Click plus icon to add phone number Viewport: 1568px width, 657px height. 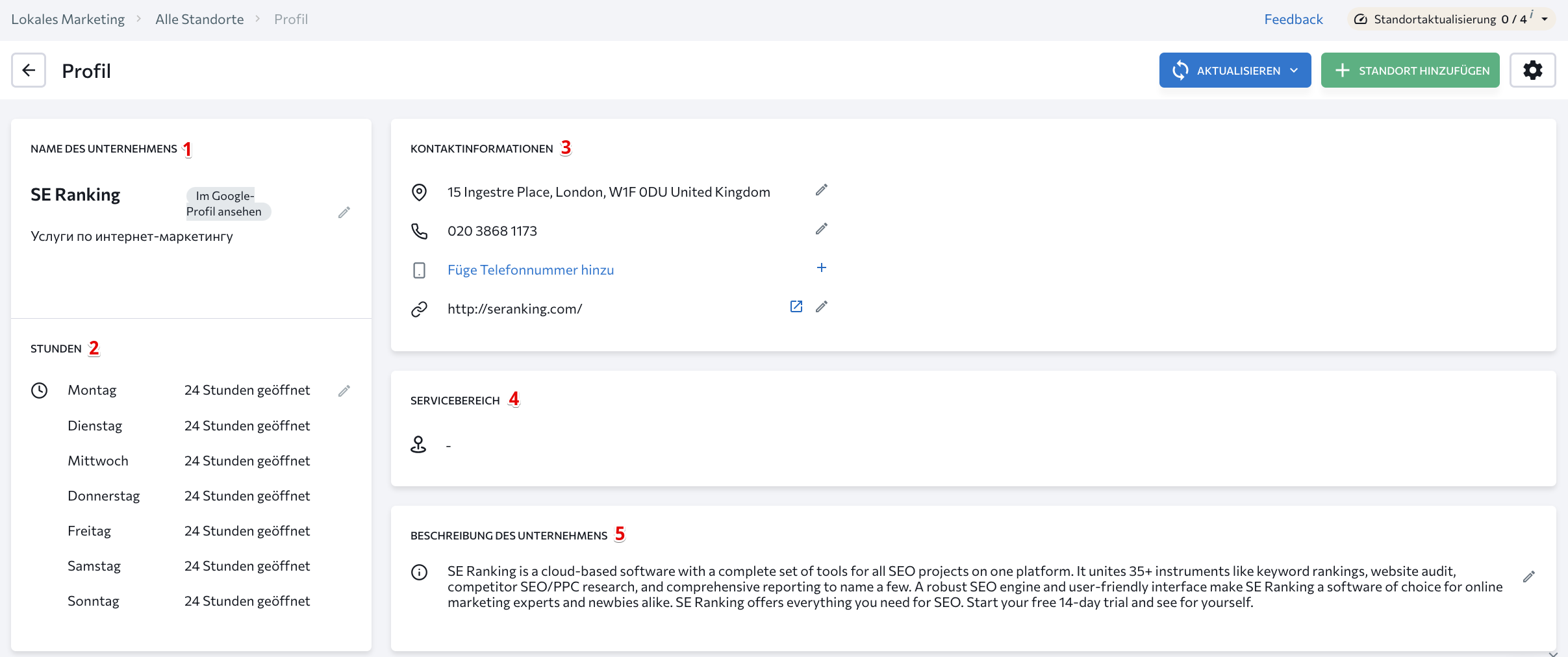pos(822,267)
